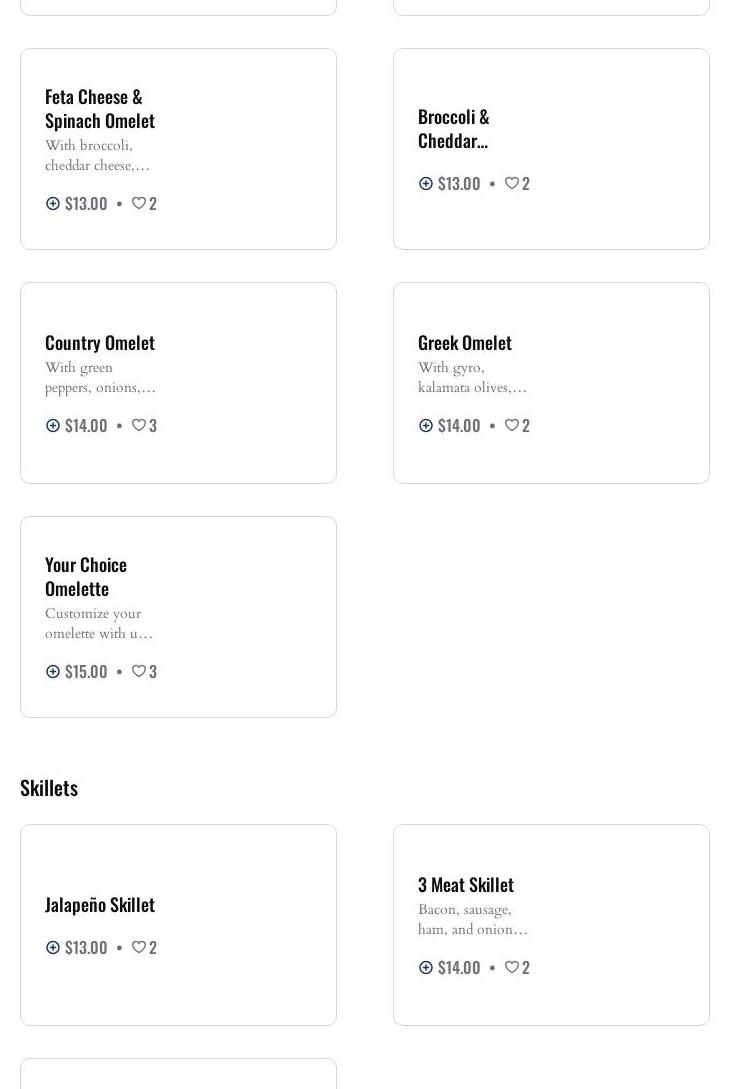This screenshot has width=750, height=1089.
Task: Add Your Choice Omelette to cart
Action: pos(53,671)
